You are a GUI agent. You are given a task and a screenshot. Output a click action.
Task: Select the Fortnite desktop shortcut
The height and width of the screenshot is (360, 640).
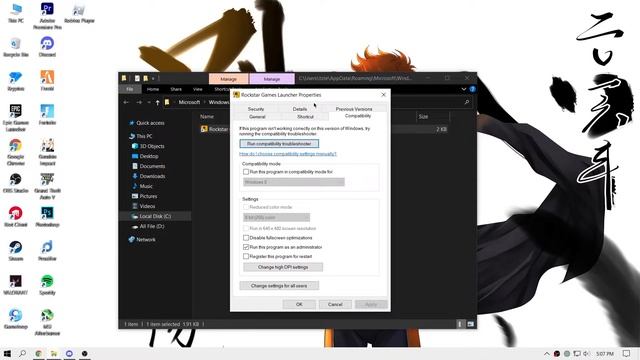[x=47, y=114]
